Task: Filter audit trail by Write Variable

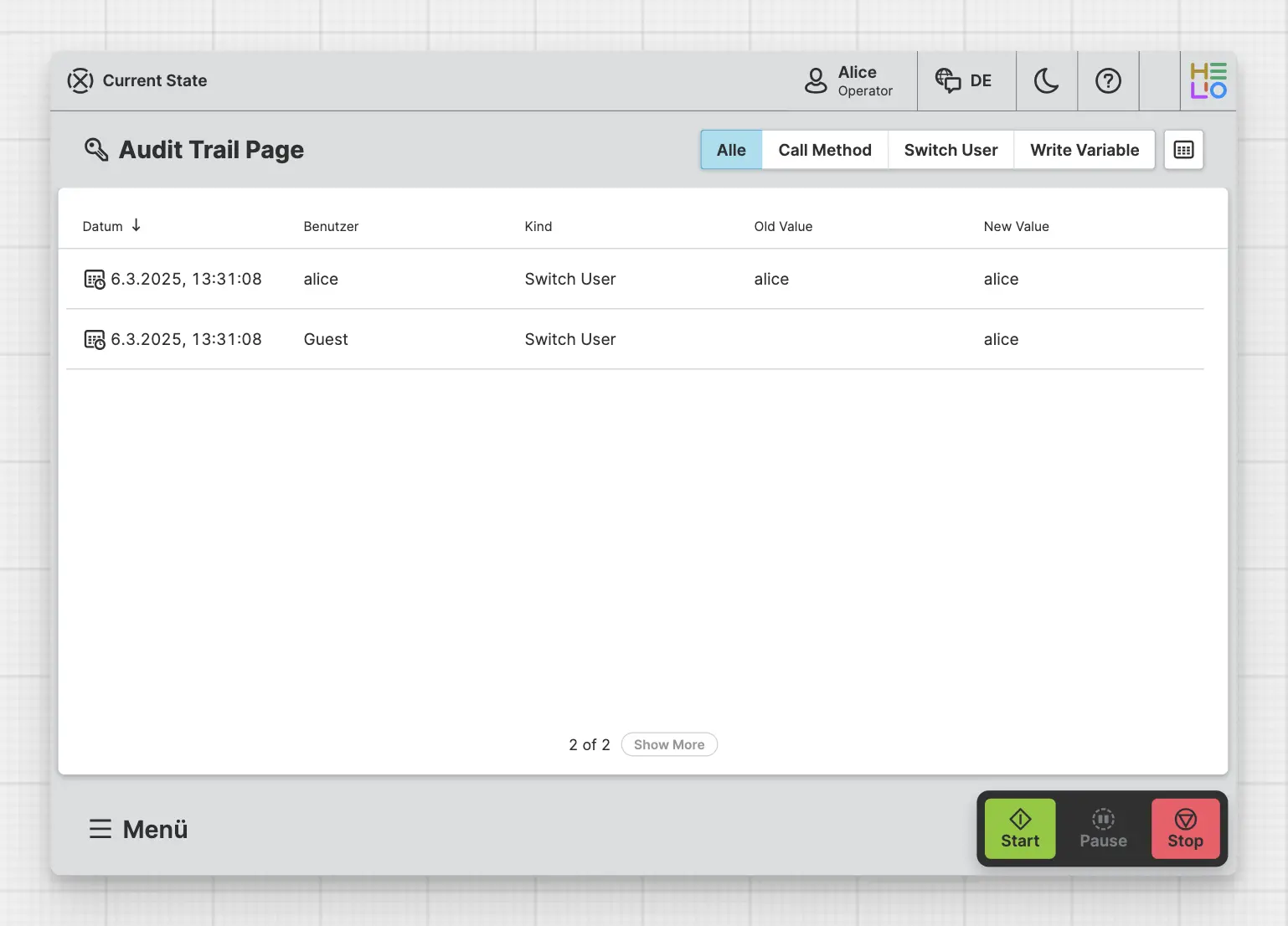Action: click(x=1084, y=150)
